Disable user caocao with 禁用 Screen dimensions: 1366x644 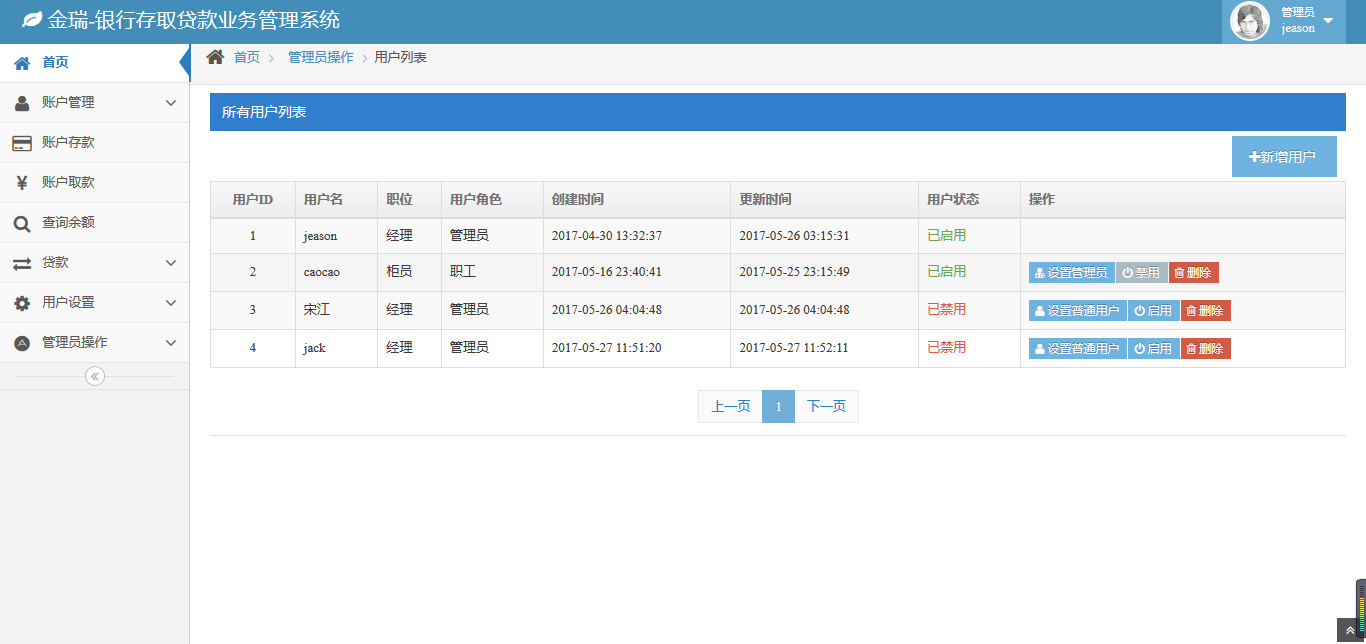point(1142,273)
